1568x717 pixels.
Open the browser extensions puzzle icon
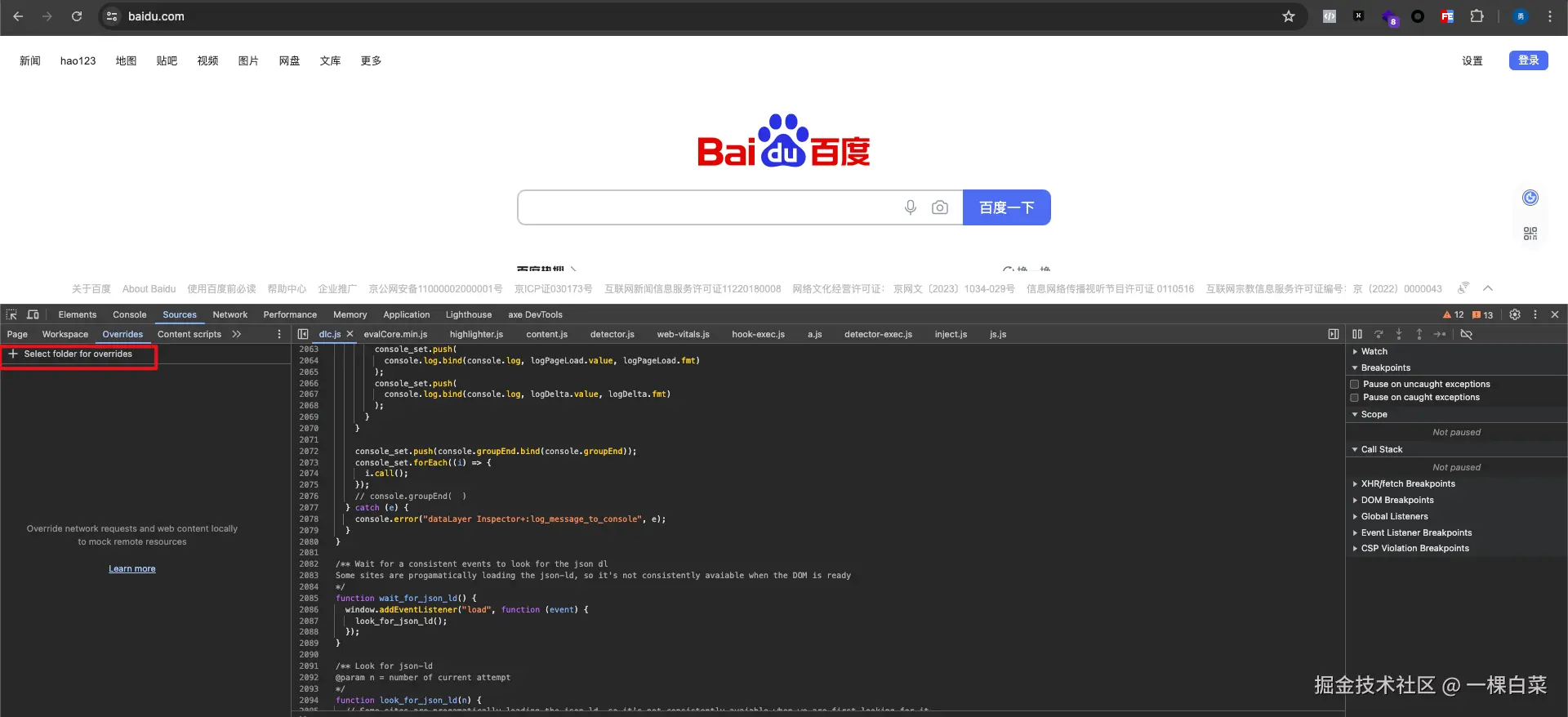1477,16
